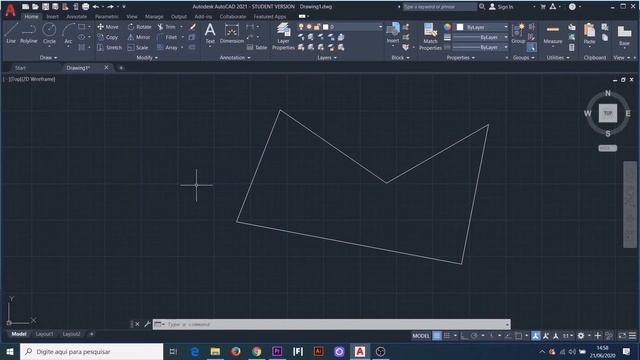Add new layout with plus button

point(91,334)
